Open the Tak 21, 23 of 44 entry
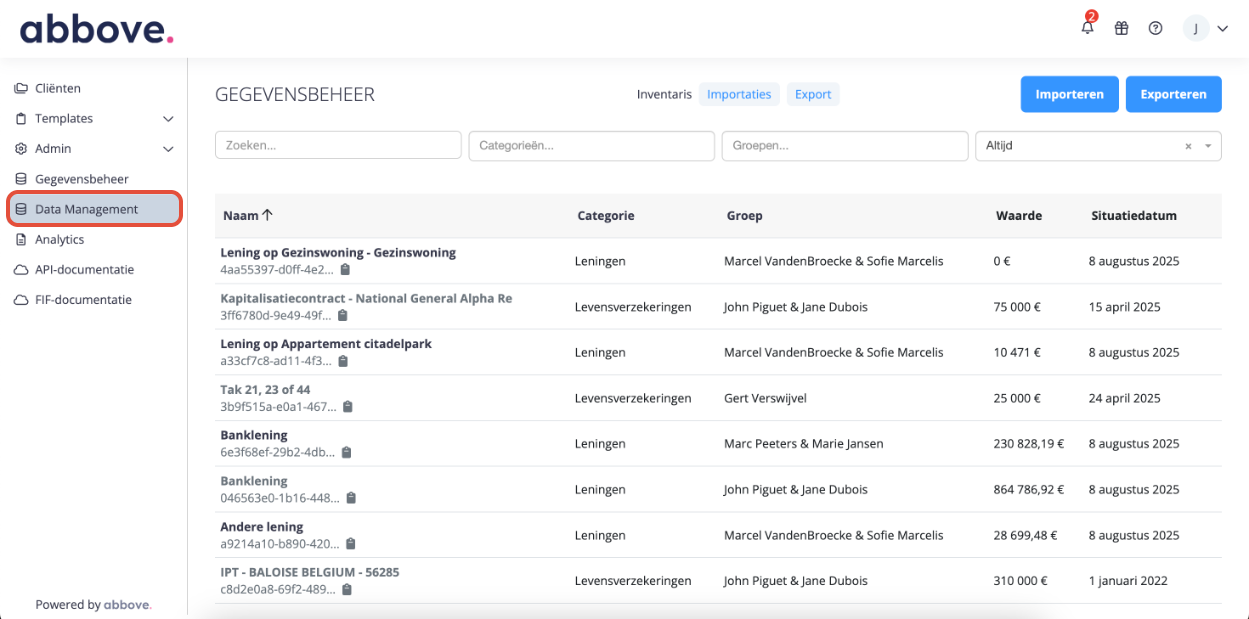This screenshot has height=619, width=1249. pos(265,390)
